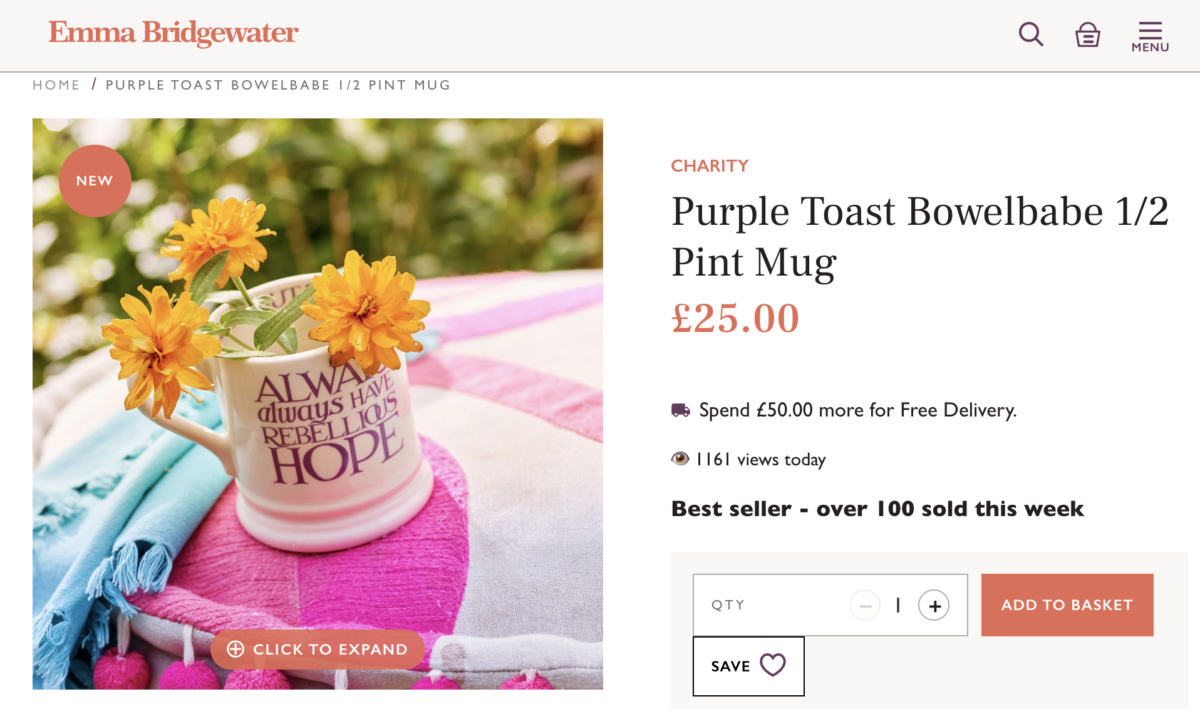Open the hamburger MENU
1200x709 pixels.
point(1150,36)
